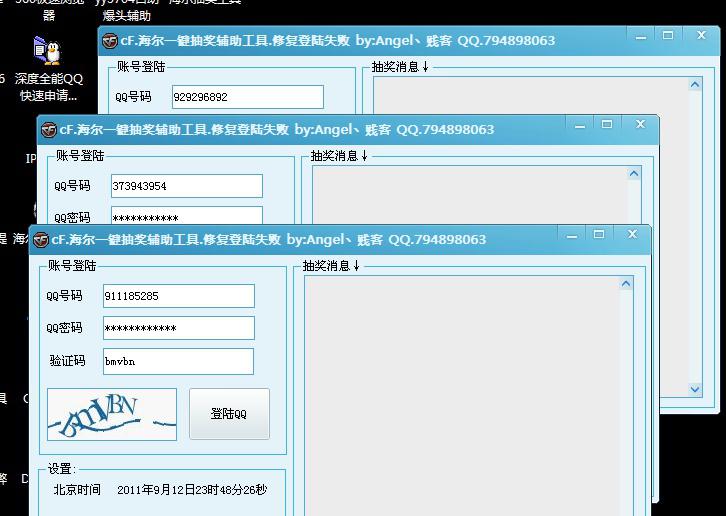Refresh the captcha image BMVBN
Image resolution: width=726 pixels, height=516 pixels.
click(112, 414)
